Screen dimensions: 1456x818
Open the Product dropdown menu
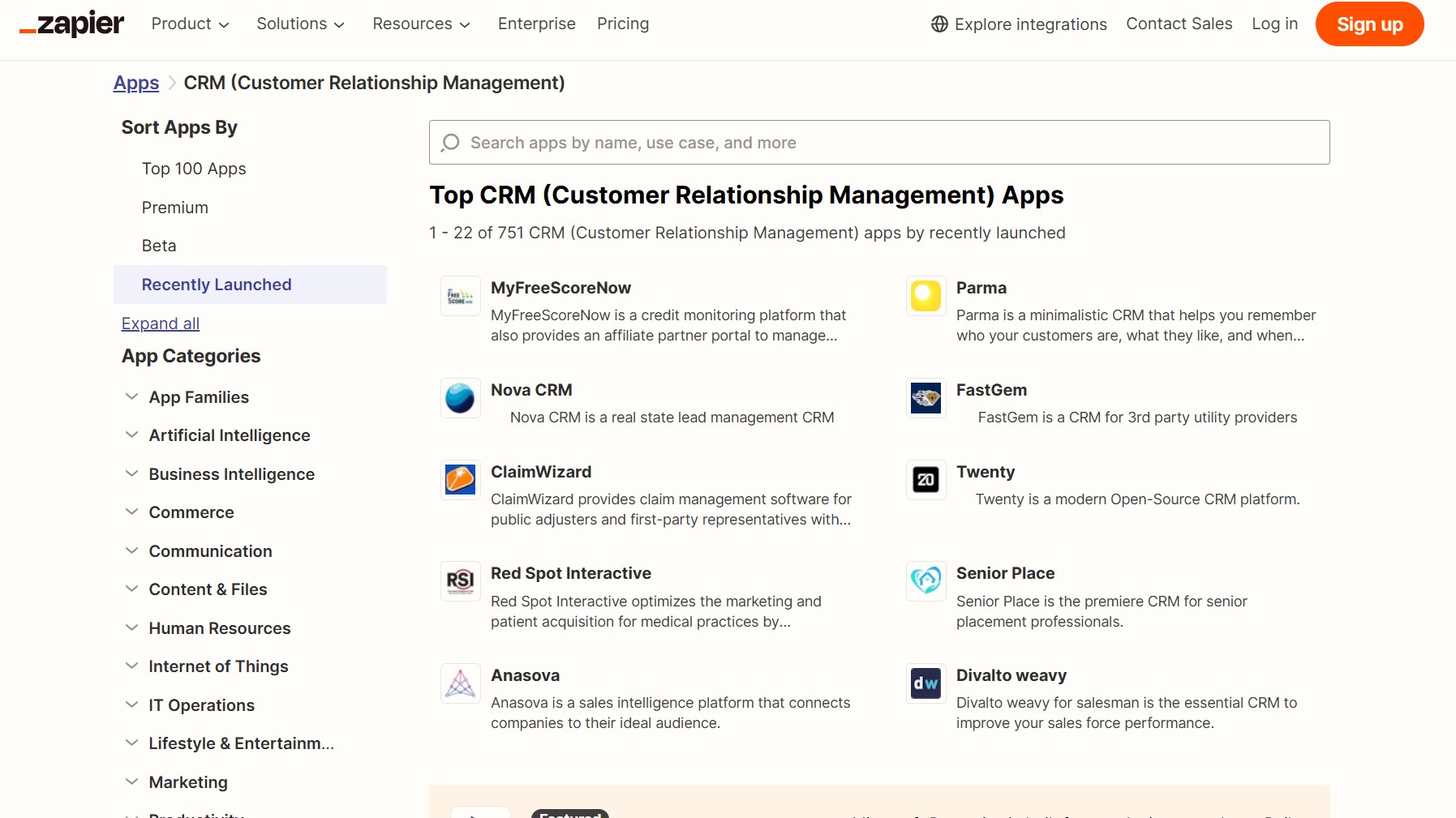point(191,24)
